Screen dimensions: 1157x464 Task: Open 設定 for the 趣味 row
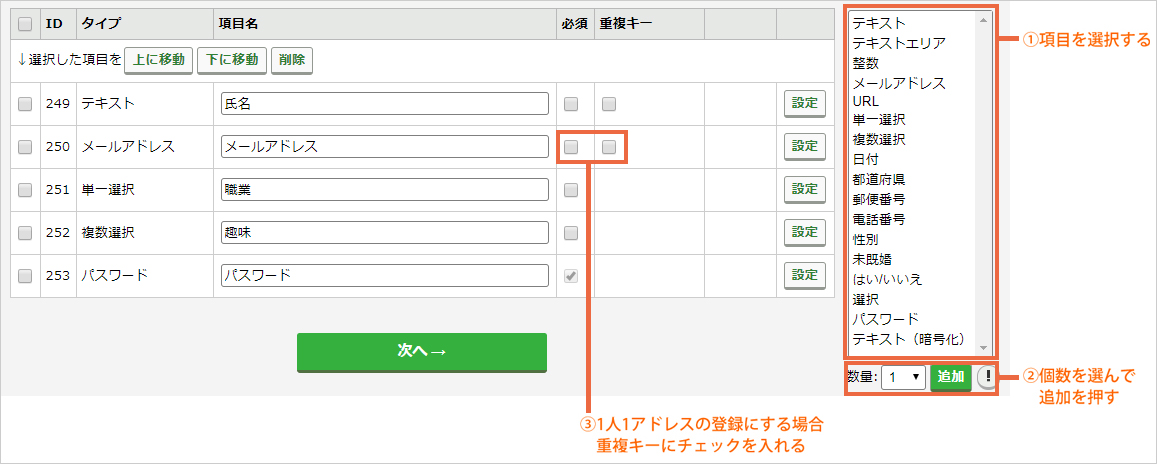(804, 232)
